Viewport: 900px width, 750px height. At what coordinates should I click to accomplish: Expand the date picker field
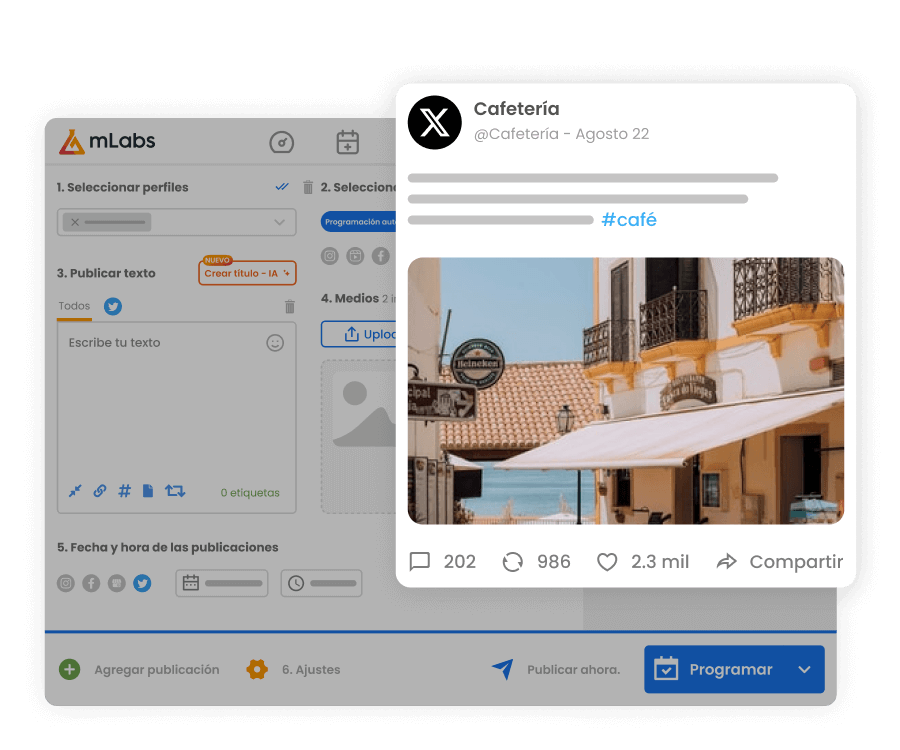[221, 581]
